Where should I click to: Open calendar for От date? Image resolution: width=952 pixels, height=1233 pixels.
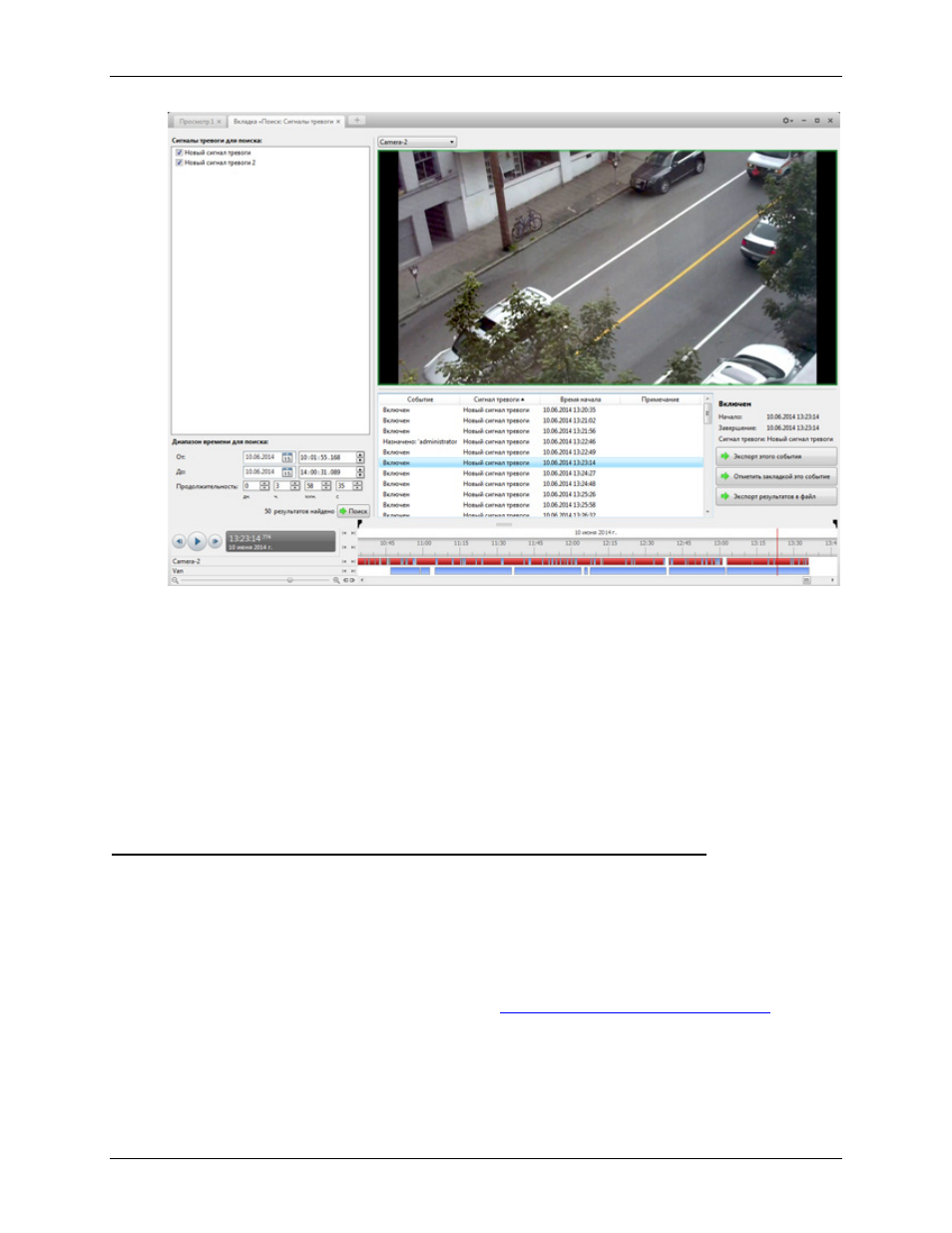coord(287,457)
